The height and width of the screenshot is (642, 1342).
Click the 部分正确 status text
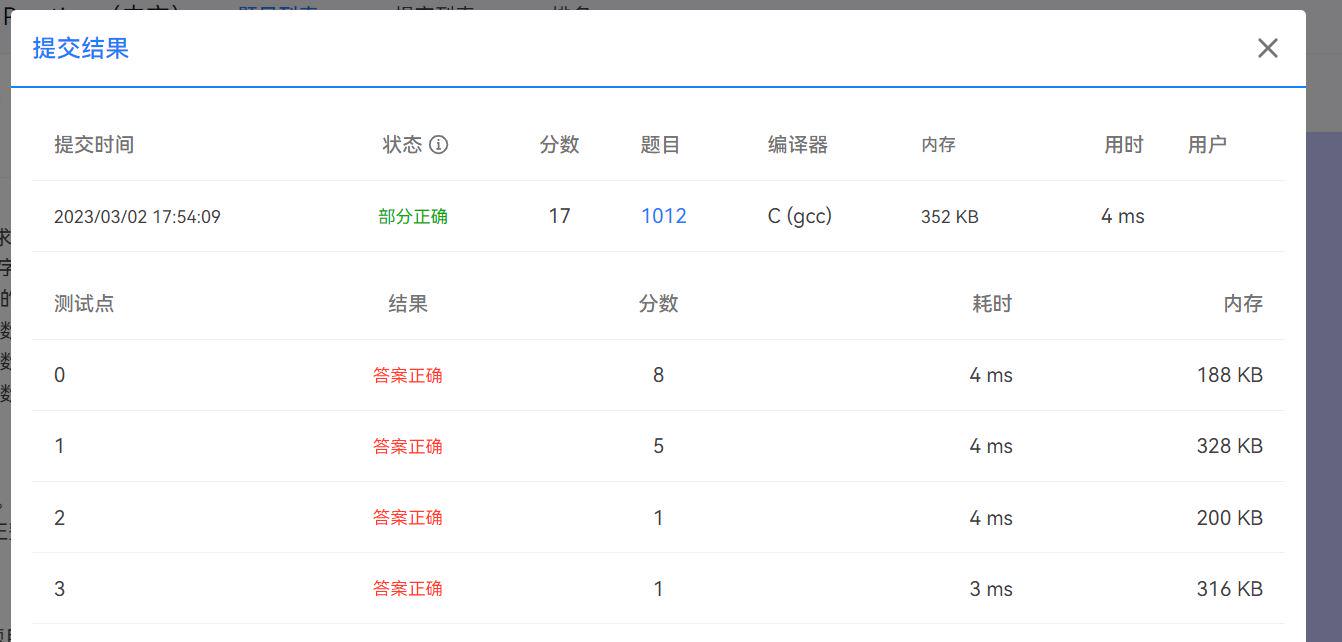tap(413, 216)
